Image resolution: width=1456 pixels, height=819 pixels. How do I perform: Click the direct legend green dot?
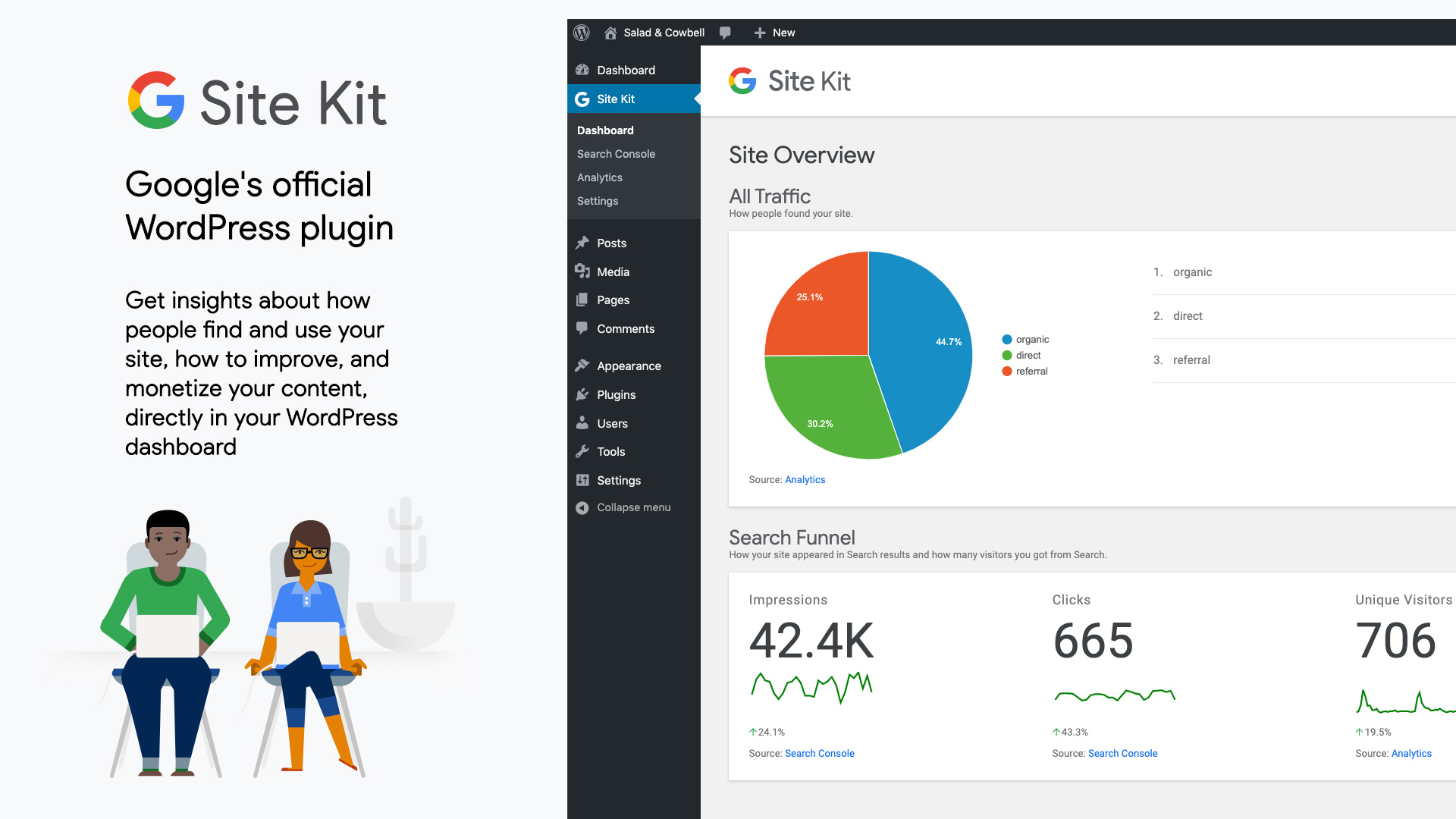(x=1007, y=355)
